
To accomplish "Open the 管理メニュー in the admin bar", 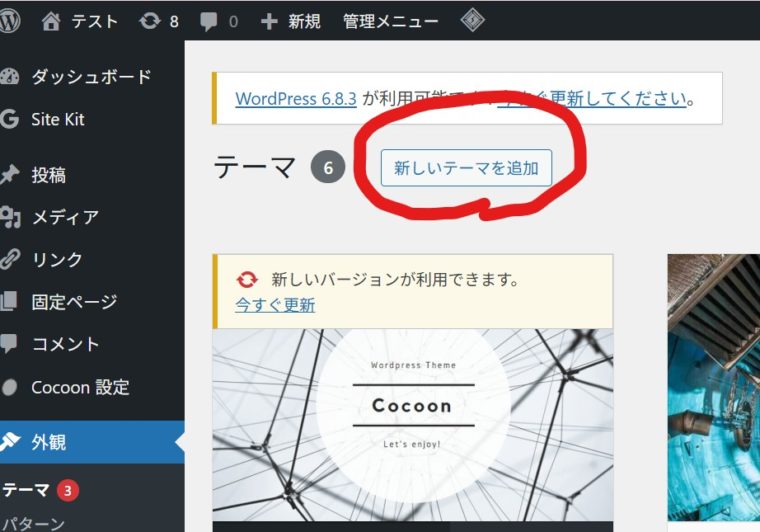I will click(390, 21).
